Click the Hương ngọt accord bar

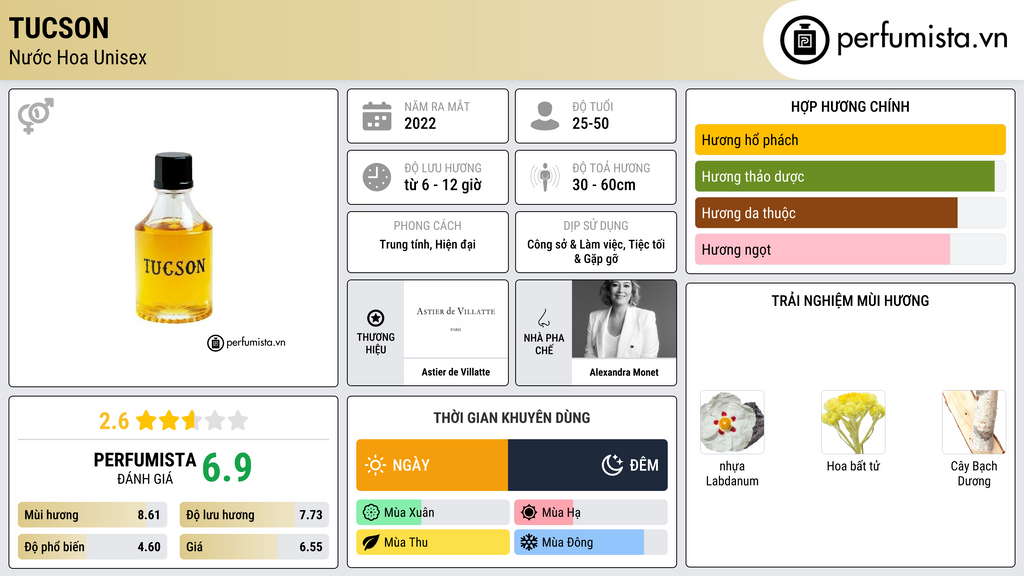point(850,249)
